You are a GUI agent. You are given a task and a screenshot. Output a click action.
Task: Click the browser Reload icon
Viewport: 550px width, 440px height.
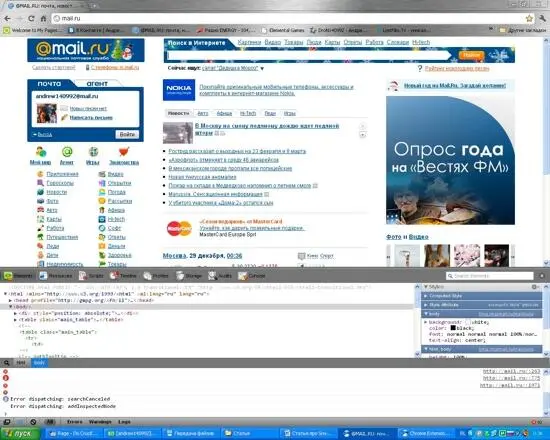(x=31, y=18)
